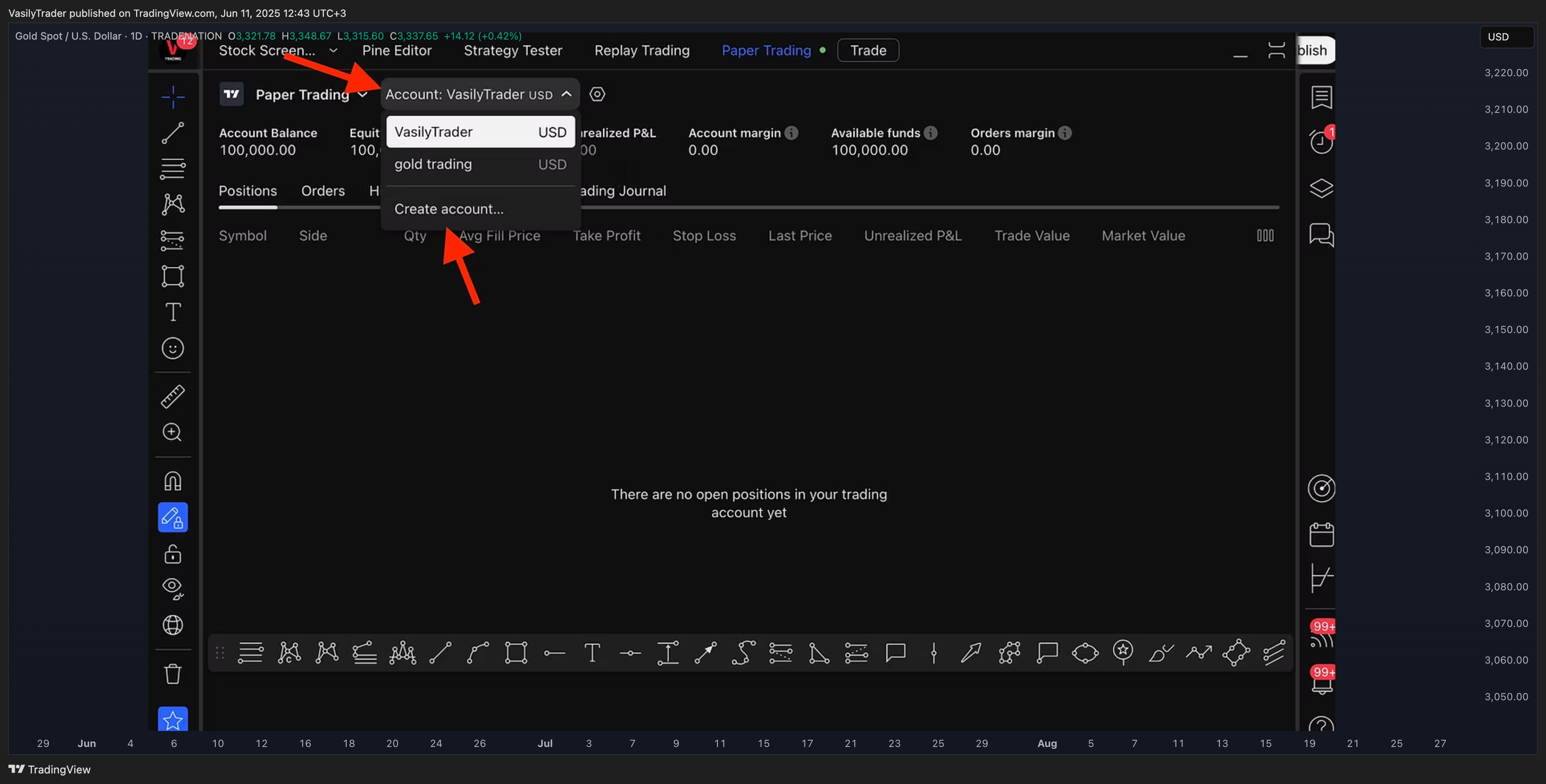Select VasilyTrader USD account
This screenshot has height=784, width=1546.
[480, 132]
